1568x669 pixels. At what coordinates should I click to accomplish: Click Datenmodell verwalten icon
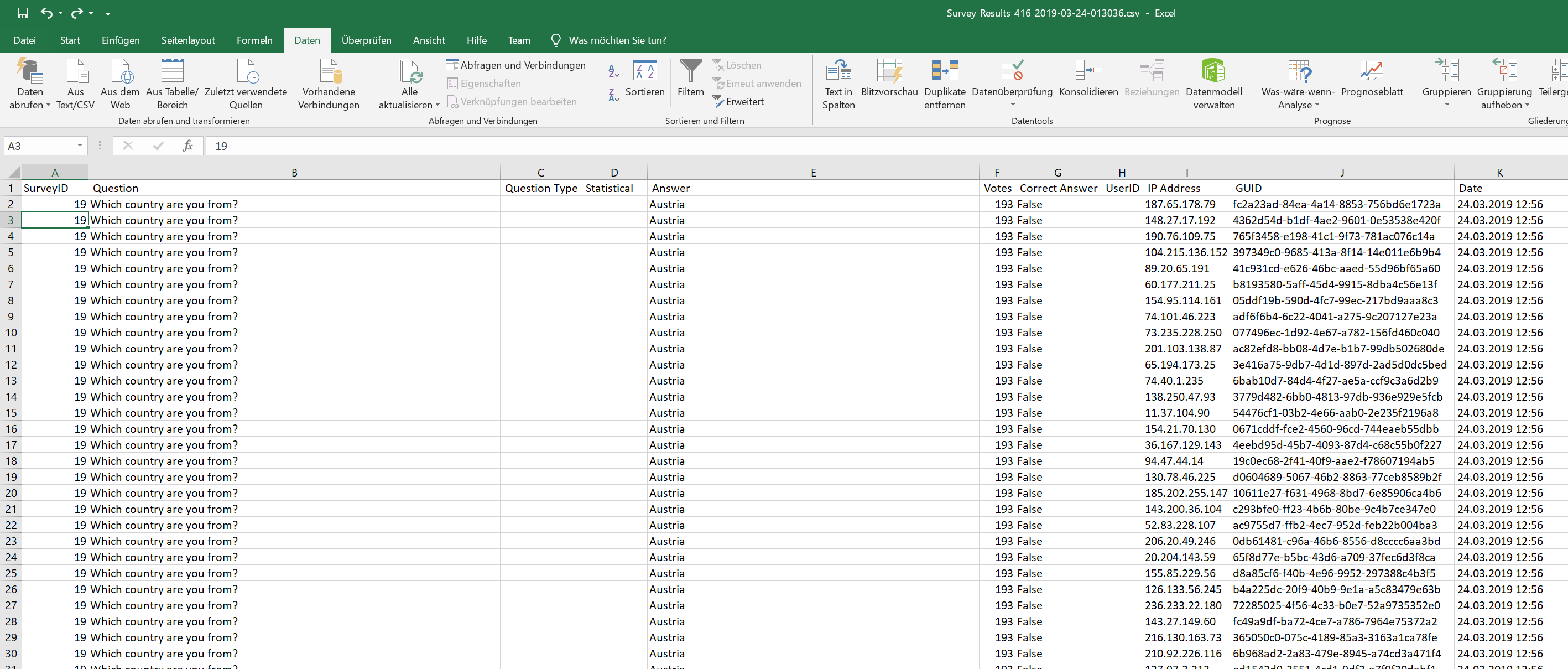pos(1212,71)
